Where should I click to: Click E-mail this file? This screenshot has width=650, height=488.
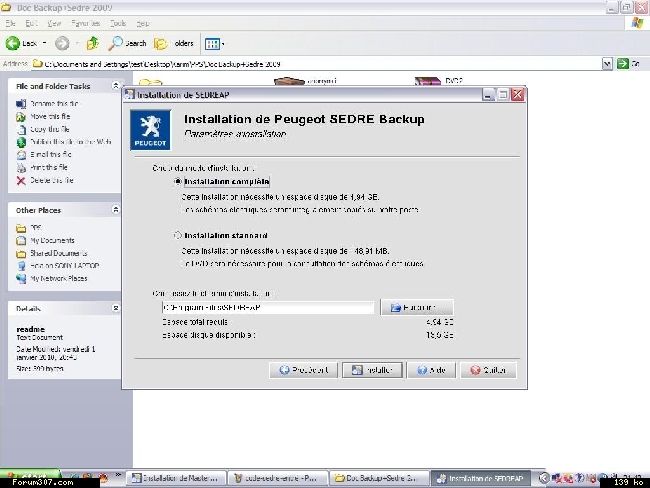click(51, 154)
